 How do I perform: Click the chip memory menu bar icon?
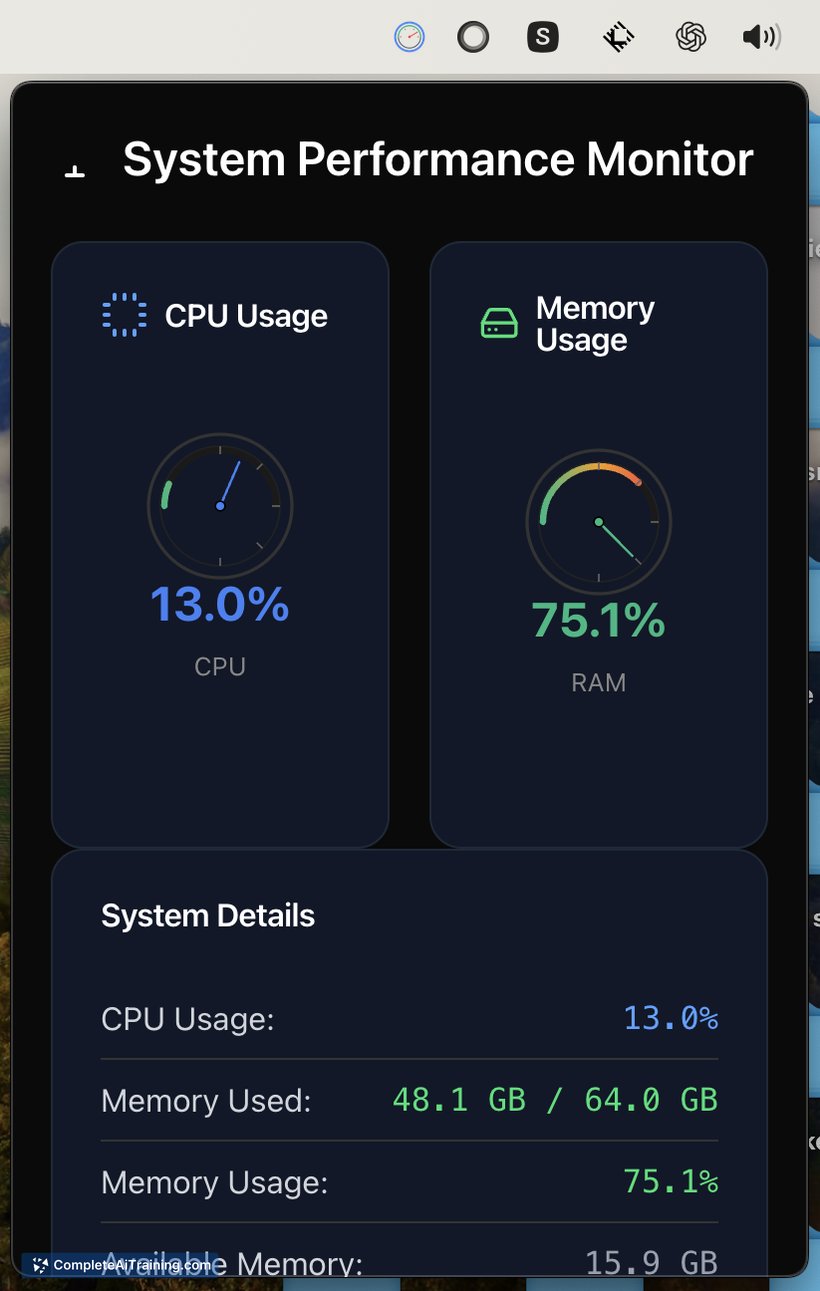pyautogui.click(x=619, y=38)
